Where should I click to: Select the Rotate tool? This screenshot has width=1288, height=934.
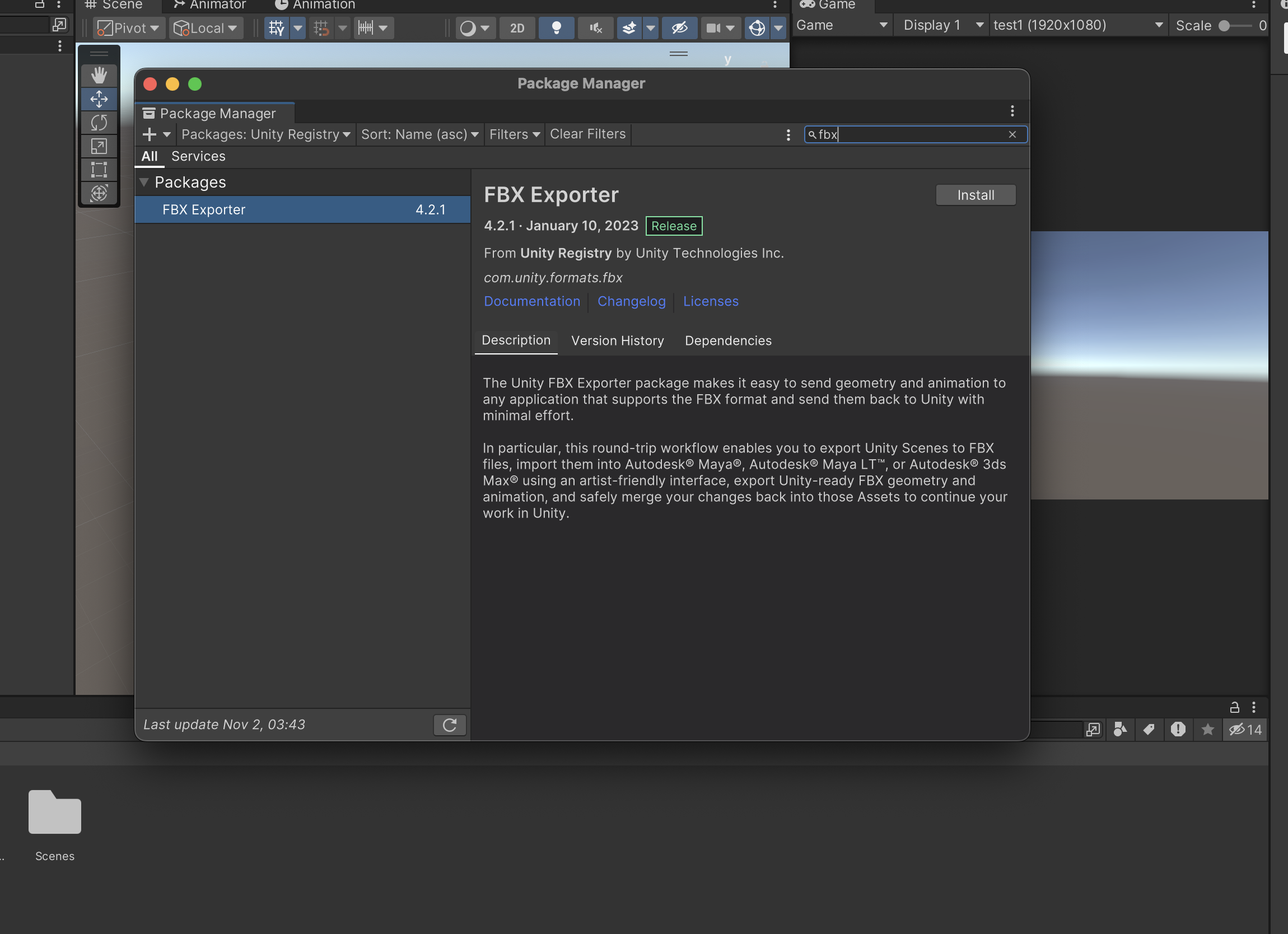click(x=99, y=123)
